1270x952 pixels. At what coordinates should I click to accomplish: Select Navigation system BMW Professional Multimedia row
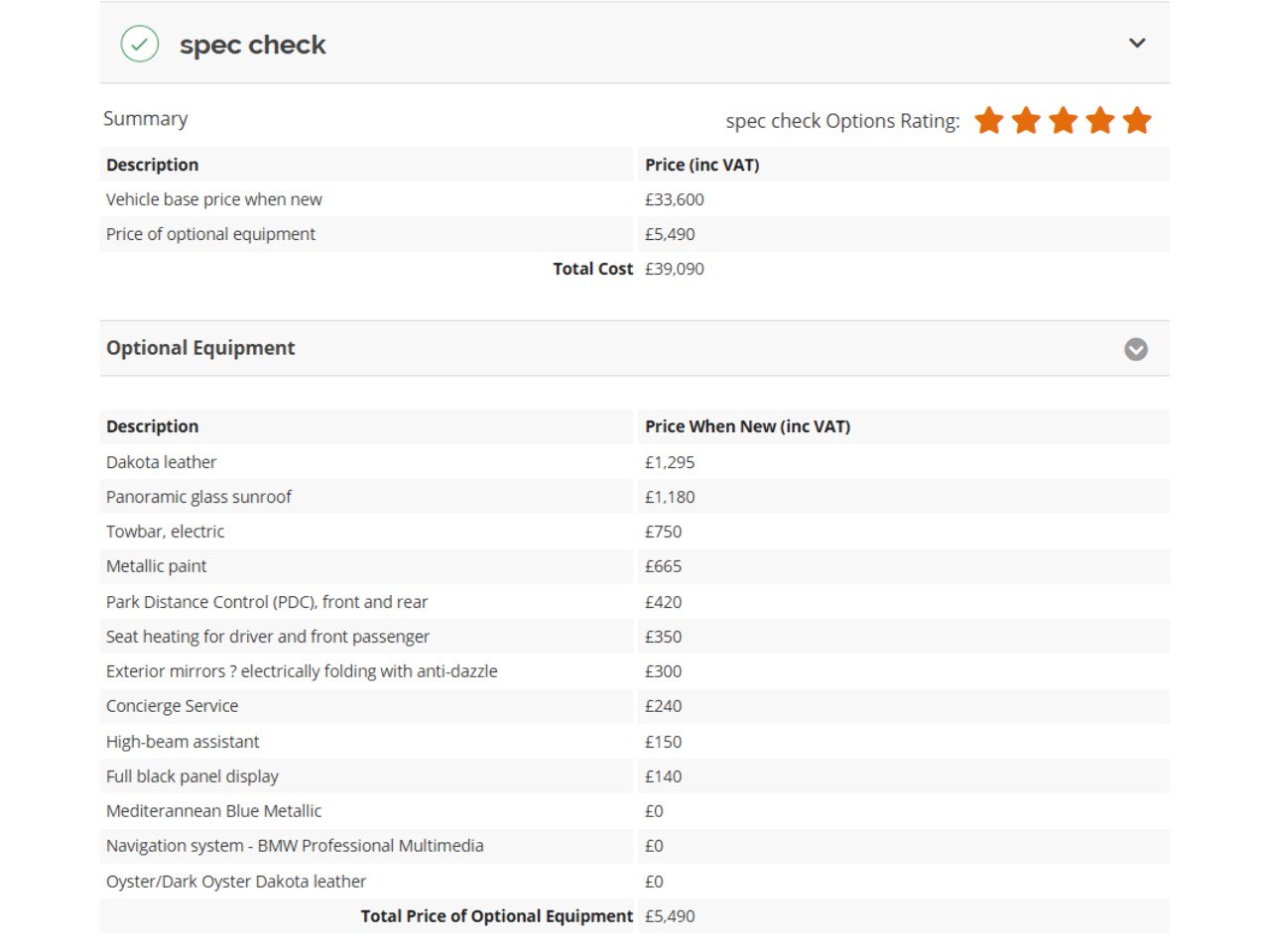(x=635, y=846)
